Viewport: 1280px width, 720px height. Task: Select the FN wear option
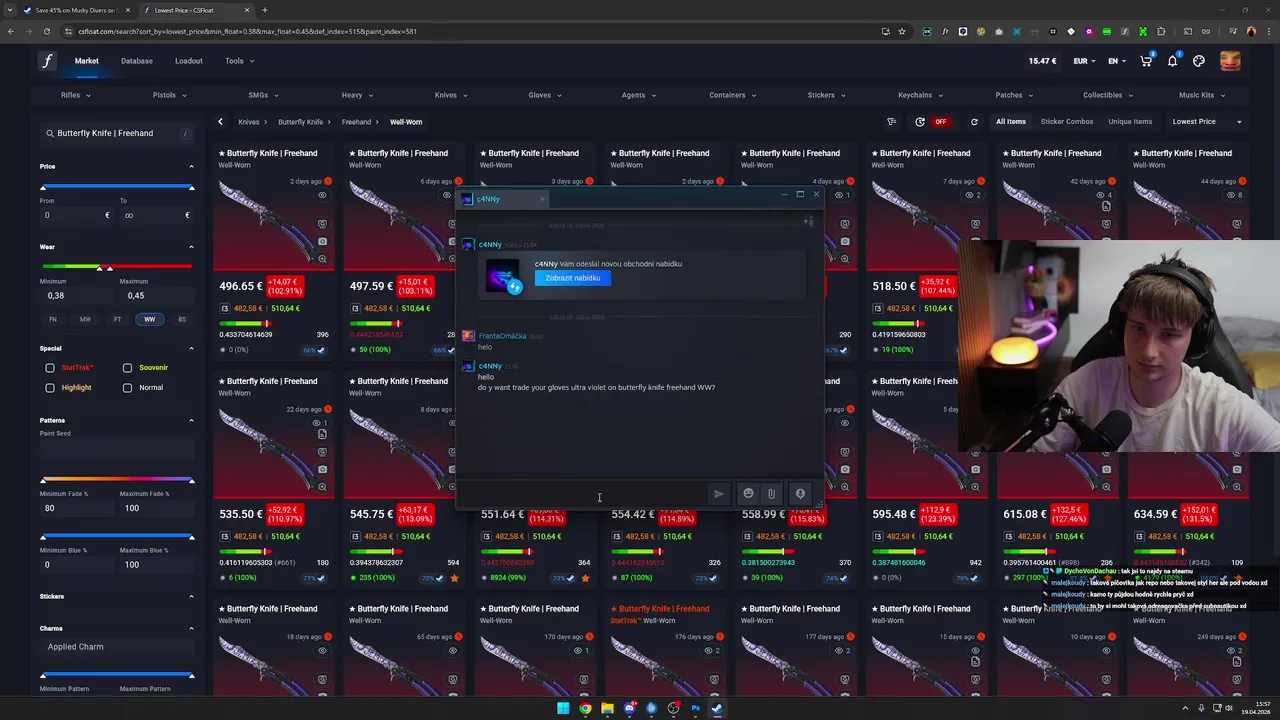coord(53,319)
